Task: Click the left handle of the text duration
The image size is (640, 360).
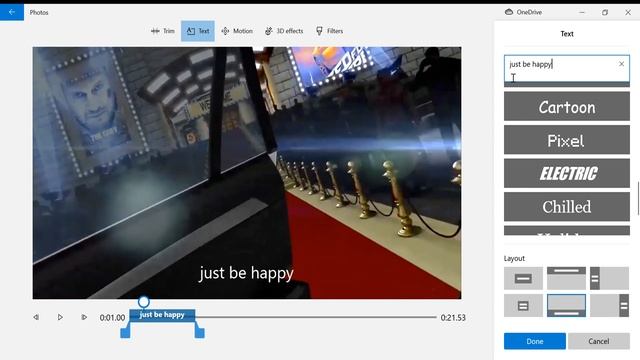Action: pyautogui.click(x=125, y=332)
